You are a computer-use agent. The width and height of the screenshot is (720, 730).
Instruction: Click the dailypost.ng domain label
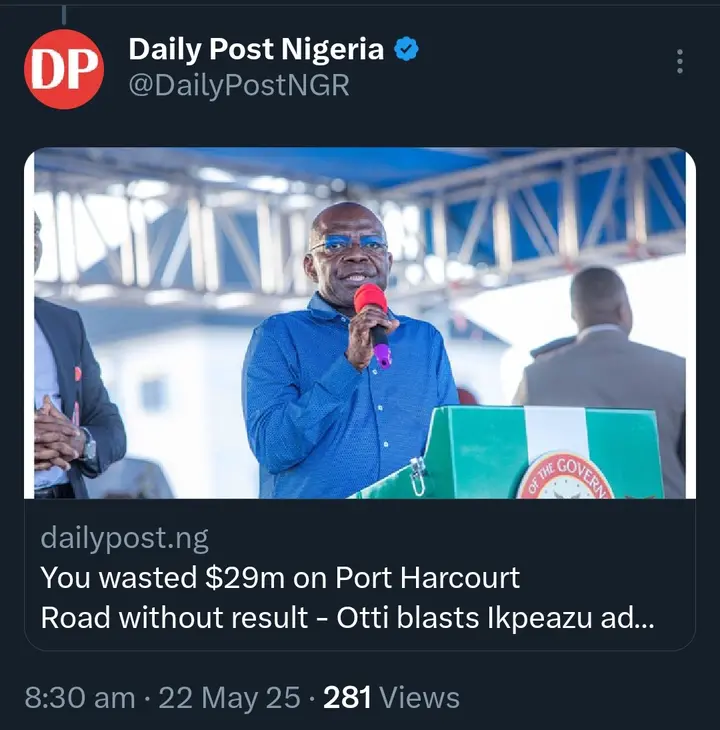click(x=124, y=538)
